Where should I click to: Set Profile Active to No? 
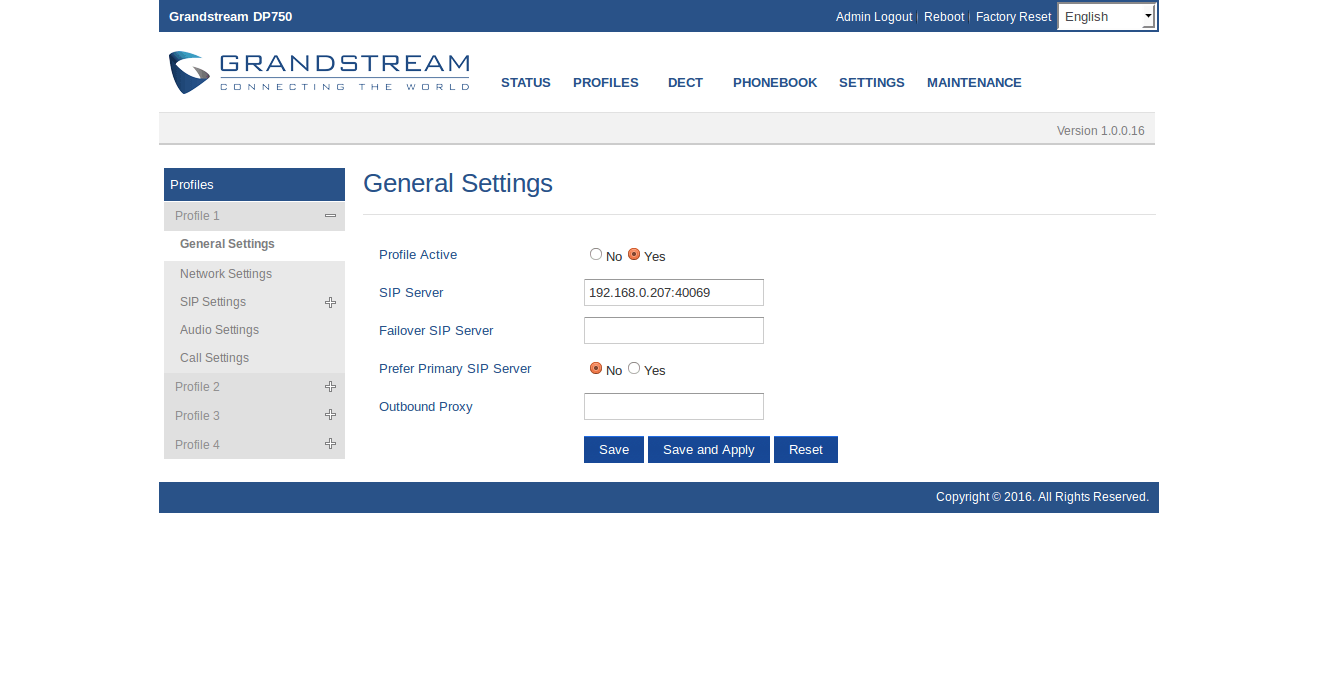(596, 254)
